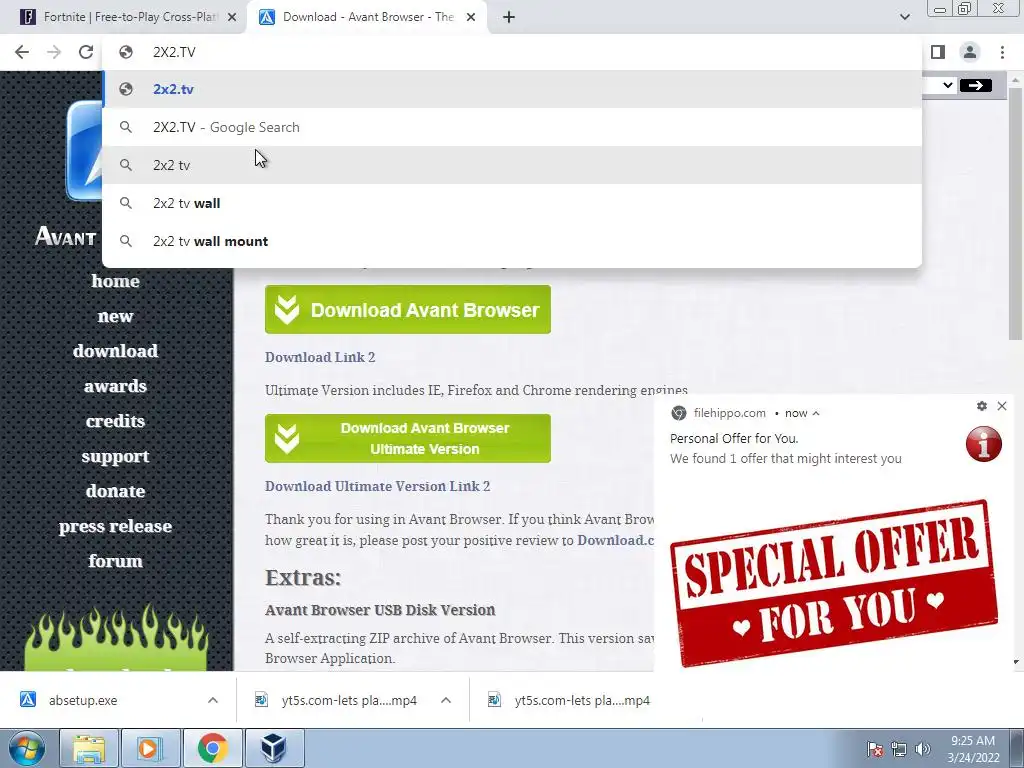Open Chrome's three-dot menu
Screen dimensions: 1024x768
[x=1002, y=52]
